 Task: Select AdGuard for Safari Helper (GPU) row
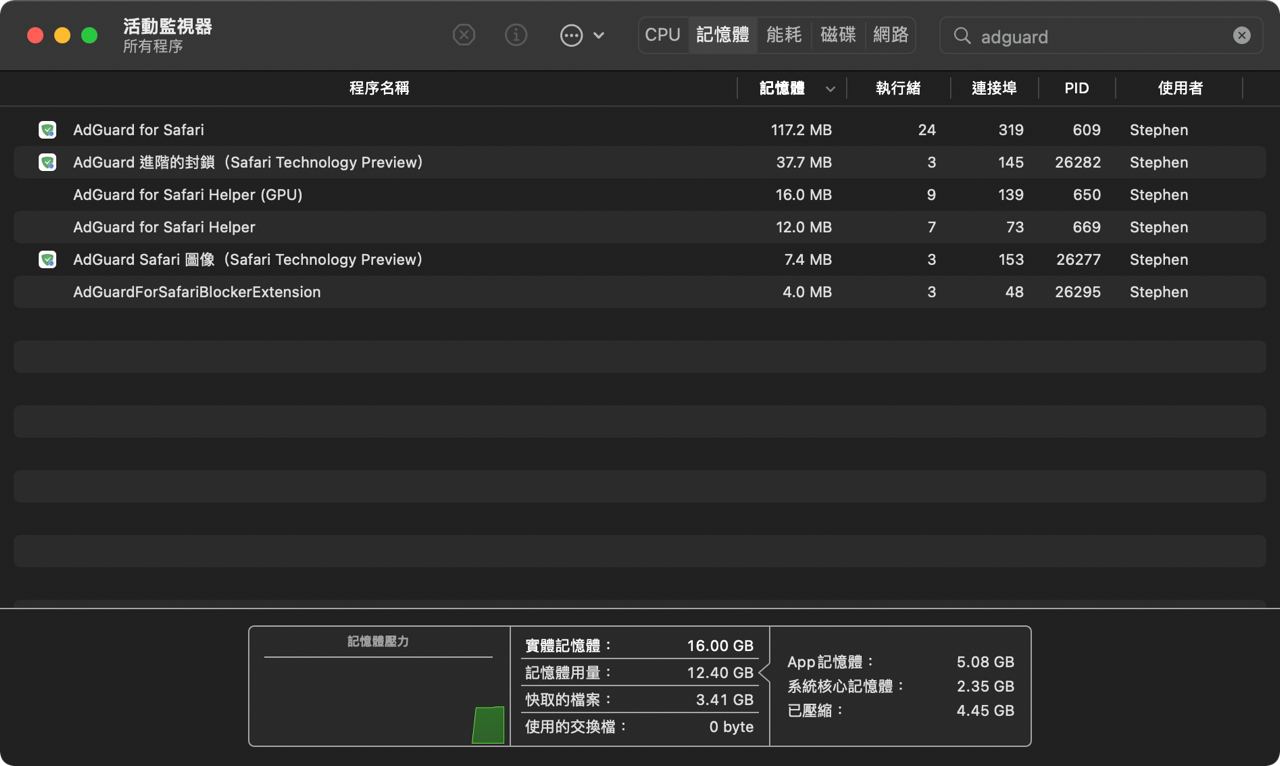[x=640, y=195]
